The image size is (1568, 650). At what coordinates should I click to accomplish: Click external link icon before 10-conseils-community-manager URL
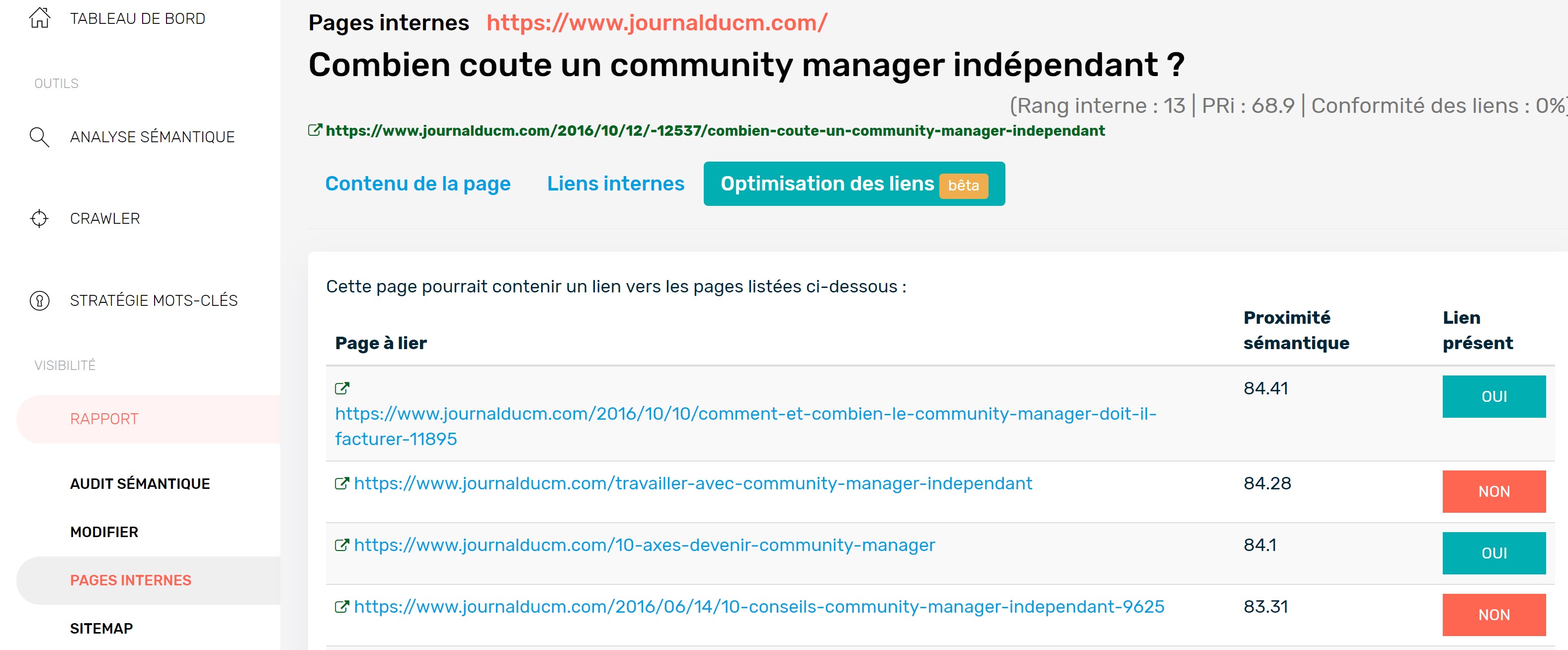click(342, 606)
